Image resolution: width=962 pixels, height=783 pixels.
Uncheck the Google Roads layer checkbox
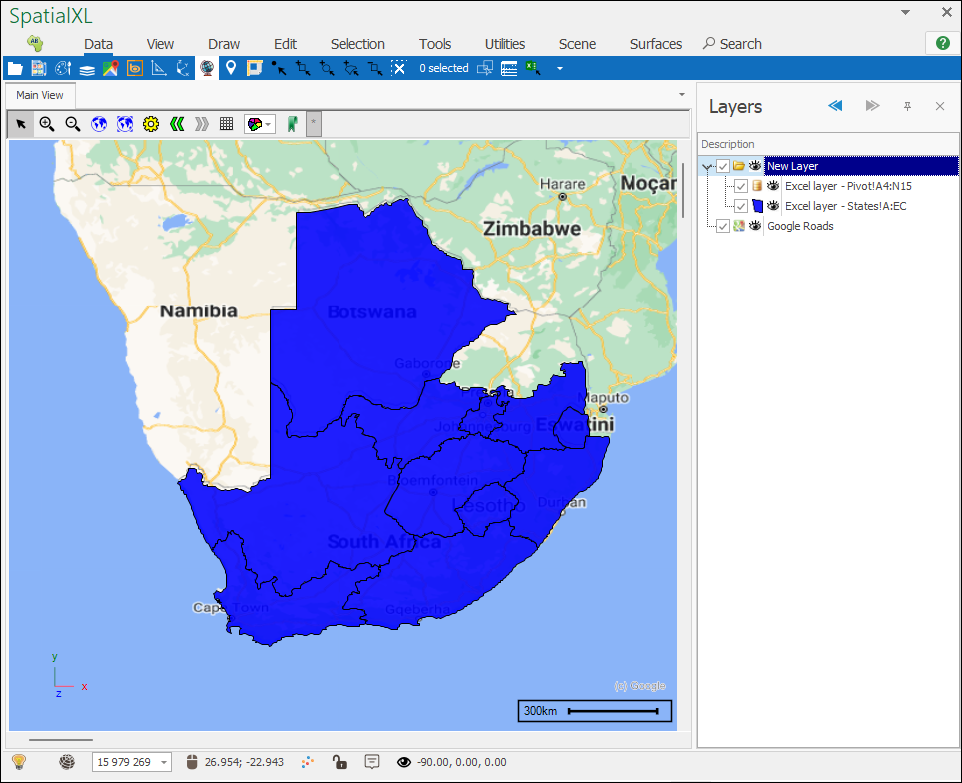tap(723, 226)
